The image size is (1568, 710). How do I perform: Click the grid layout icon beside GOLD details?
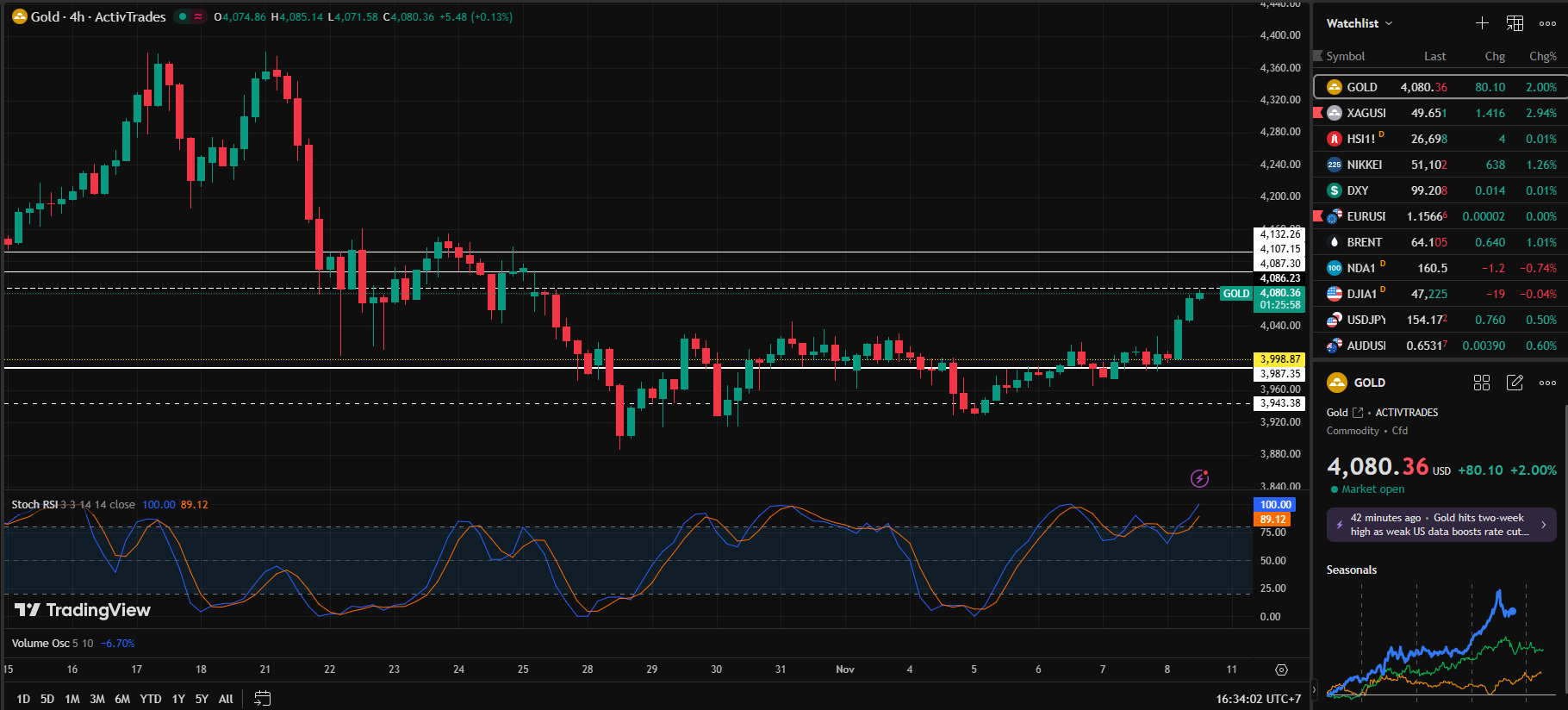tap(1482, 383)
